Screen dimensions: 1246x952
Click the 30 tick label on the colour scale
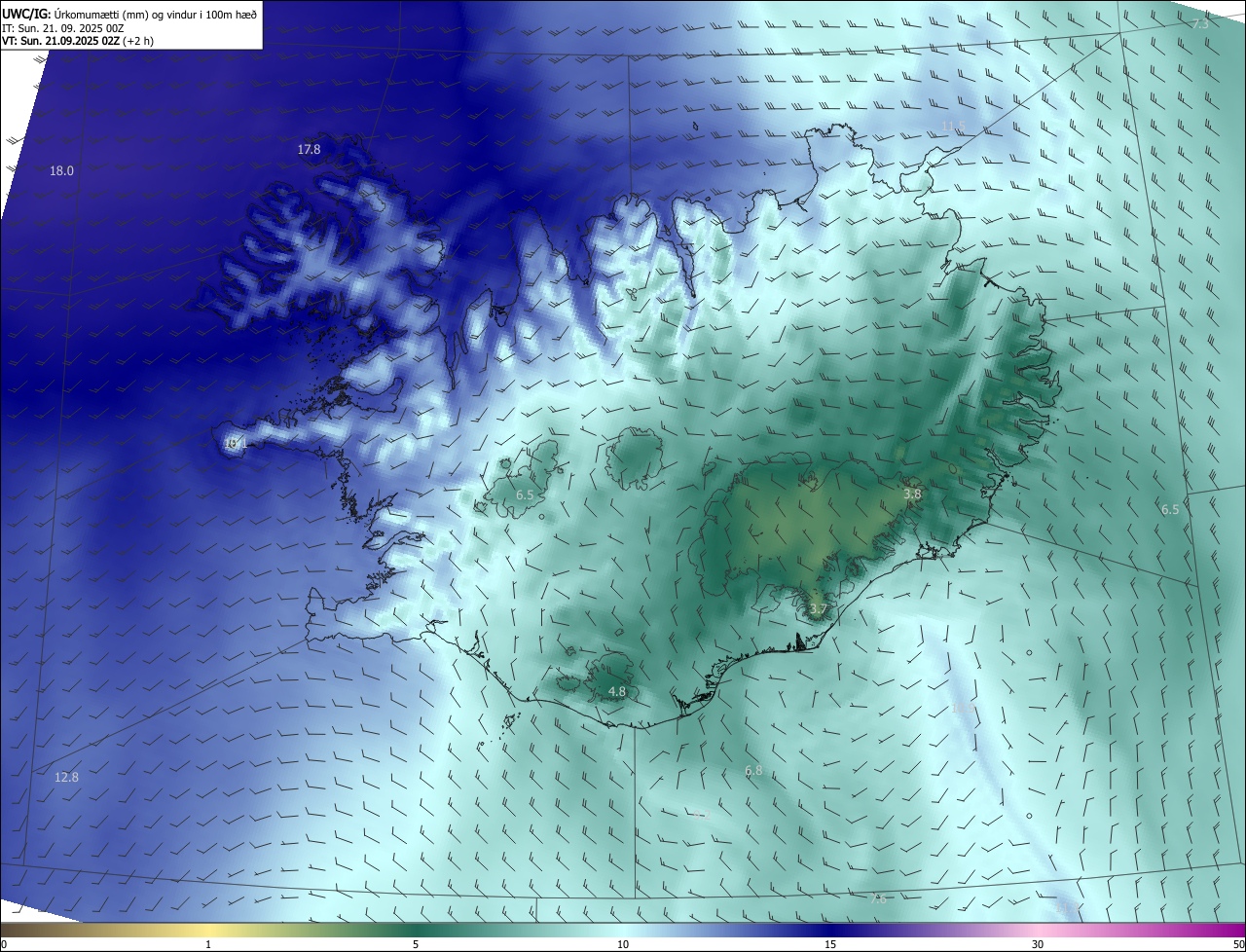pyautogui.click(x=1038, y=944)
